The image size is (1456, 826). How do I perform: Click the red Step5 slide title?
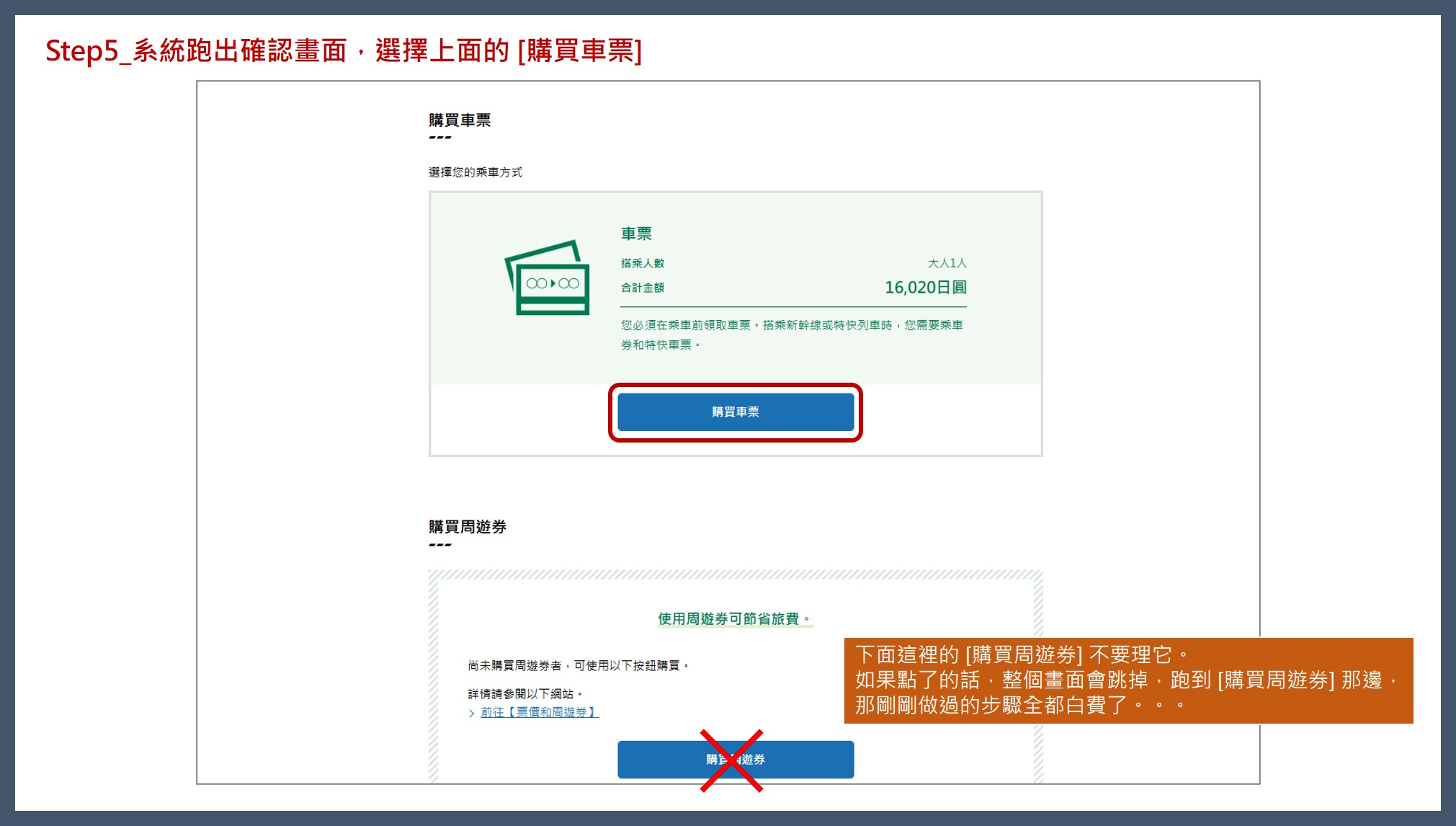344,51
